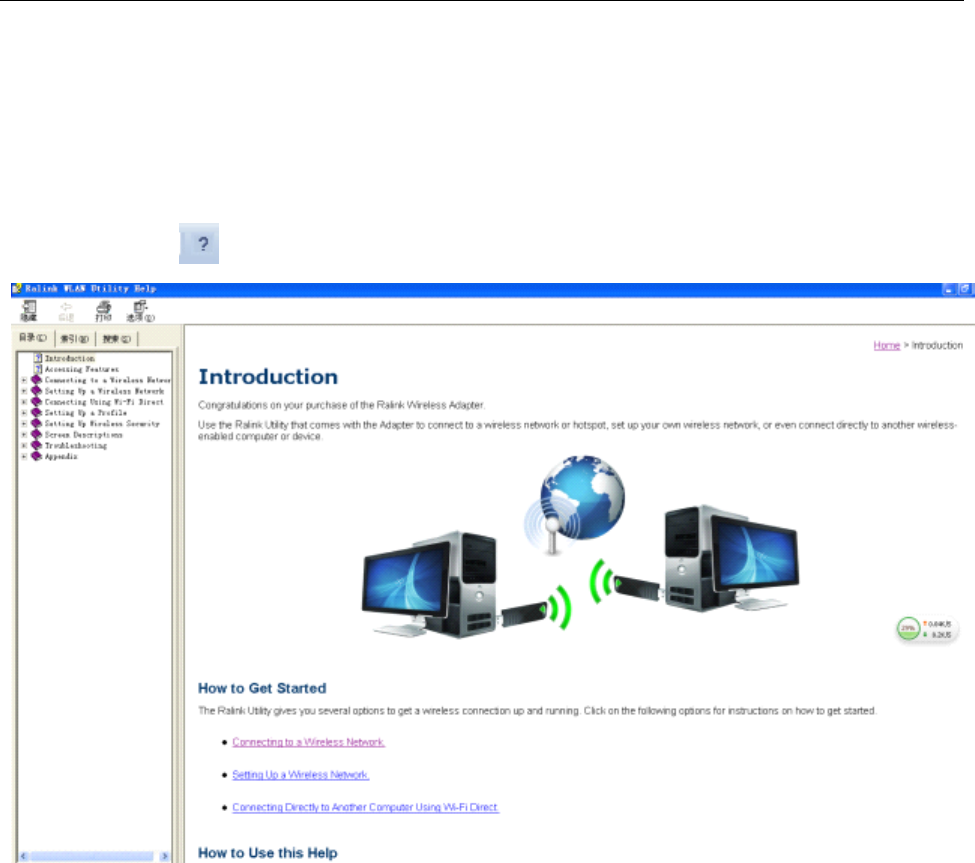Click the contents pane scroll-right arrow
975x863 pixels.
(164, 856)
